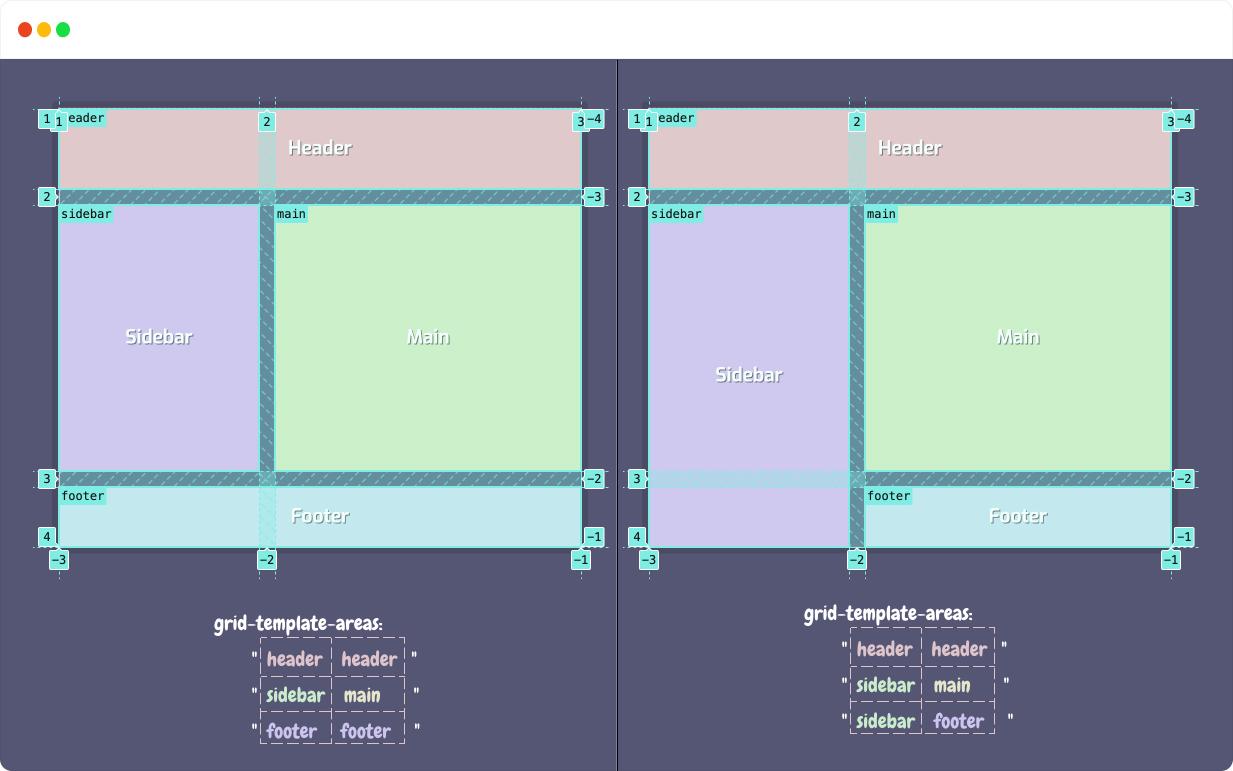The image size is (1233, 771).
Task: Click the 'main' cell in right template areas
Action: (952, 685)
